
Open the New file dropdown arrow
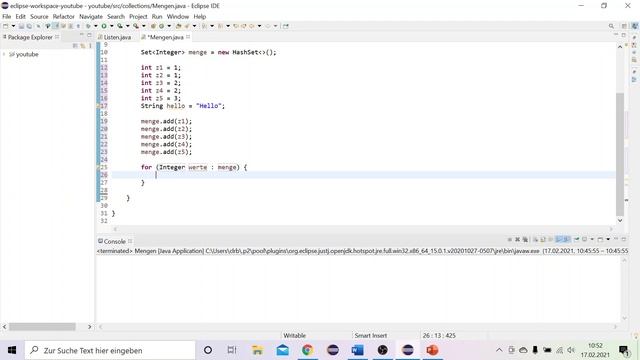click(x=13, y=26)
